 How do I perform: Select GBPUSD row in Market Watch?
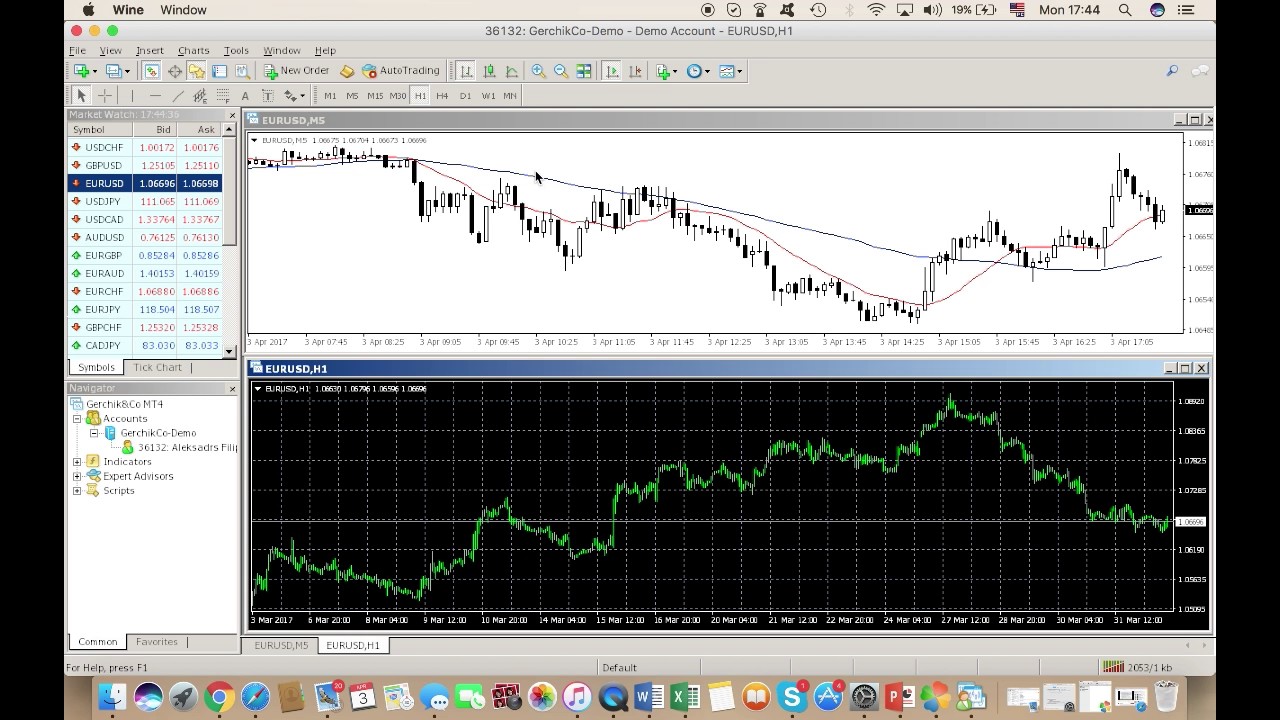[x=145, y=165]
